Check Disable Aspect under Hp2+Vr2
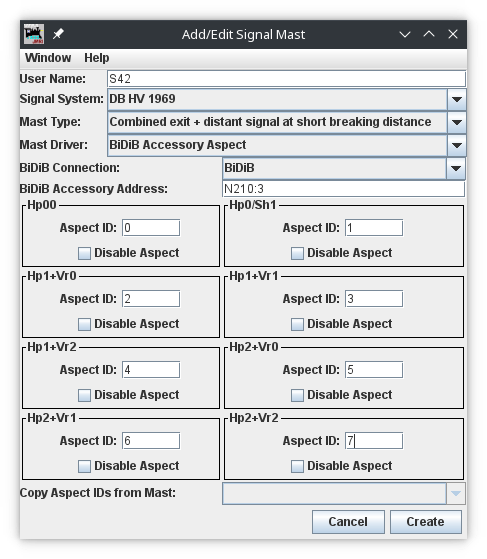Viewport: 487px width, 559px height. (x=297, y=466)
